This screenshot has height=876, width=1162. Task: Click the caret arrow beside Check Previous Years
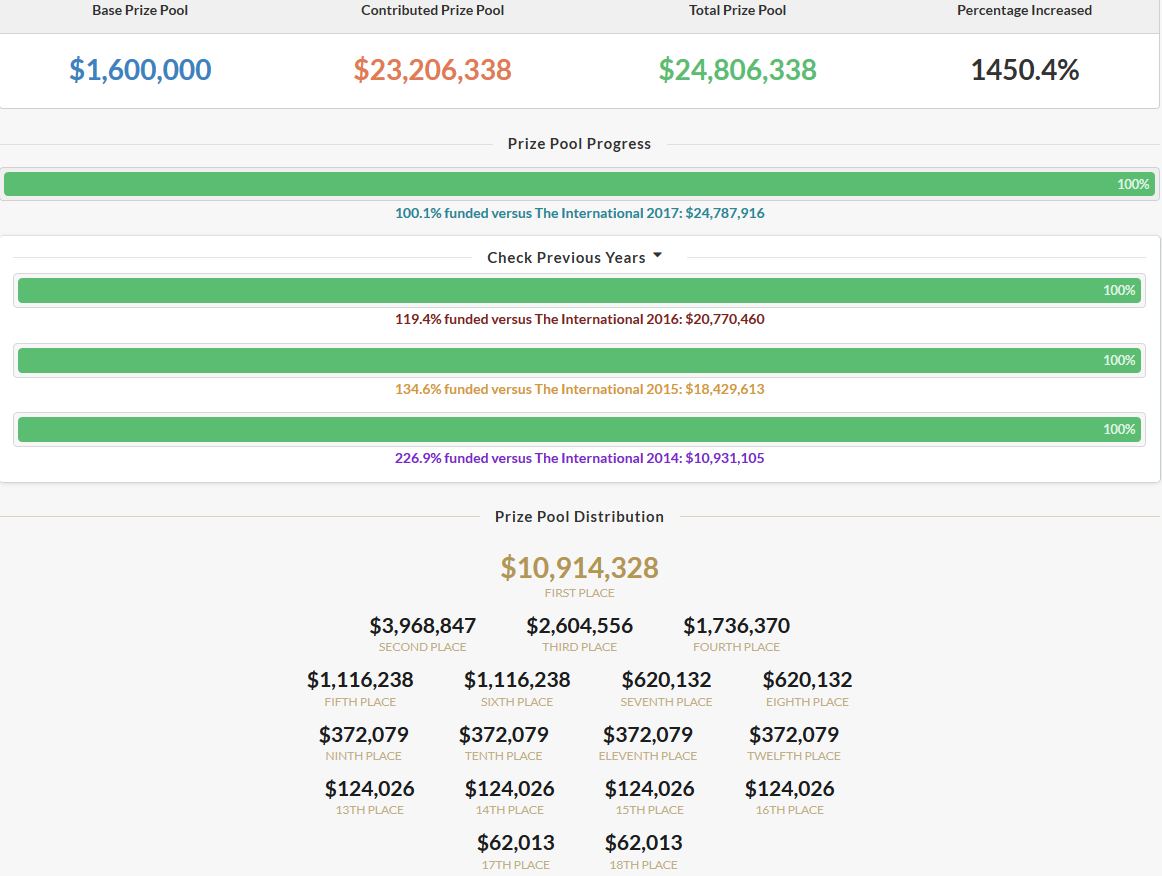pos(657,256)
